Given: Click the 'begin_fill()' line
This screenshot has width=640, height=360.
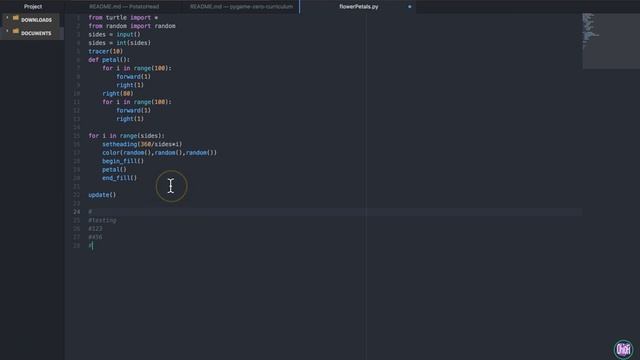Looking at the screenshot, I should pyautogui.click(x=123, y=161).
